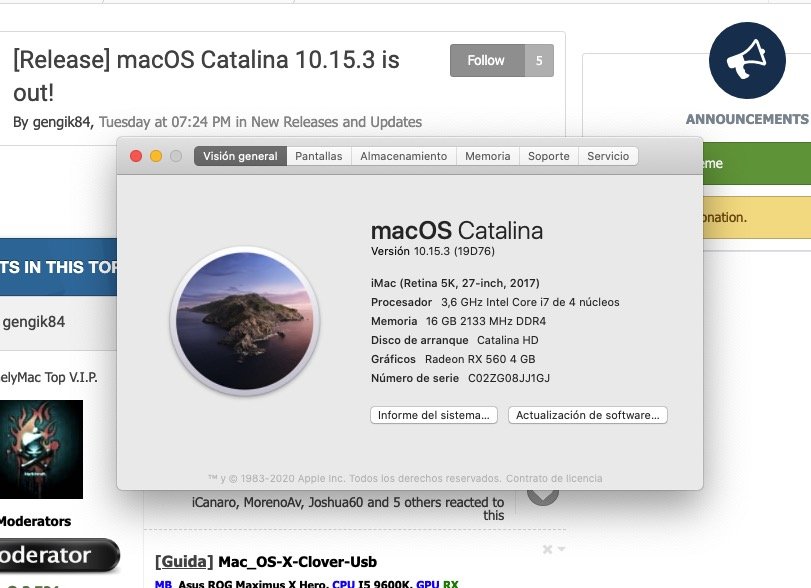Open gengik84 avatar thumbnail
Viewport: 811px width, 588px height.
pos(41,449)
